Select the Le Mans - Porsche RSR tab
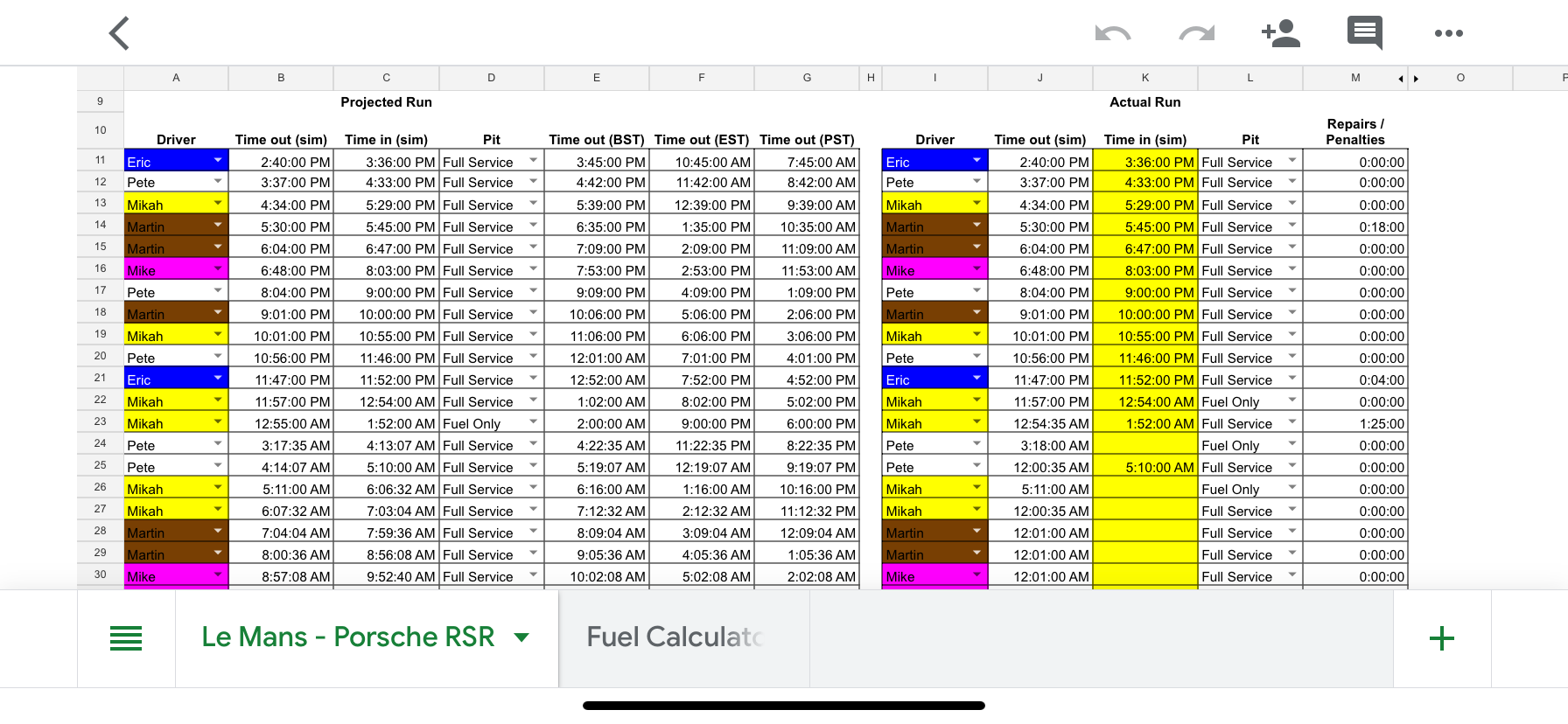 point(348,637)
